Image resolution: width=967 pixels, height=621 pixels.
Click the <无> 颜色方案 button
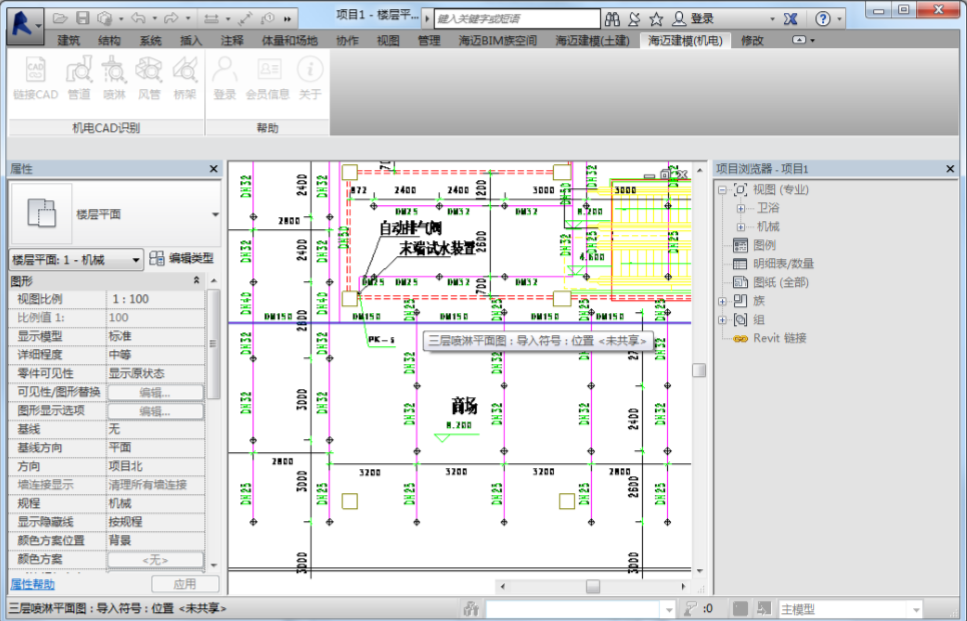155,560
